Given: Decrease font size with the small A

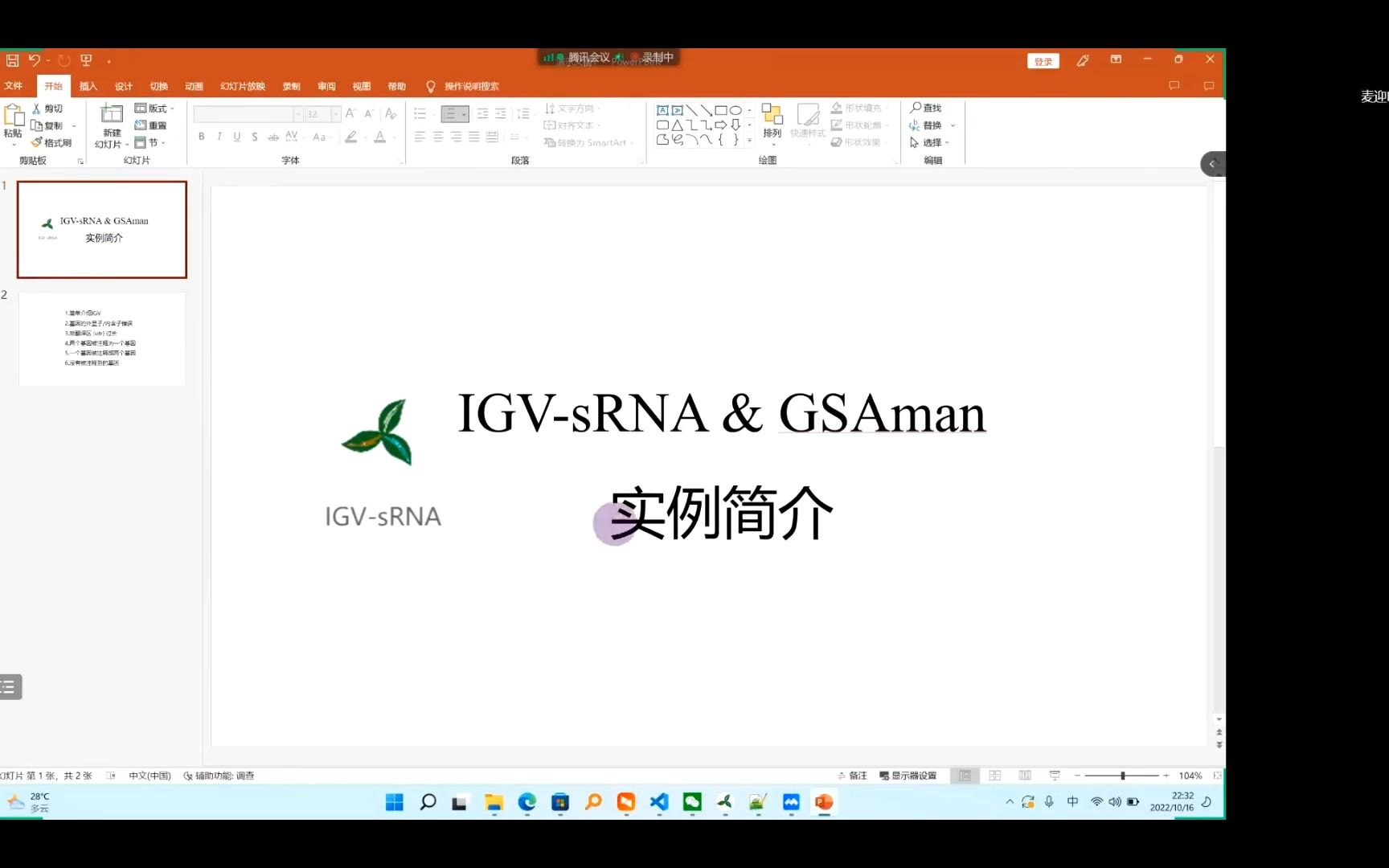Looking at the screenshot, I should click(369, 114).
